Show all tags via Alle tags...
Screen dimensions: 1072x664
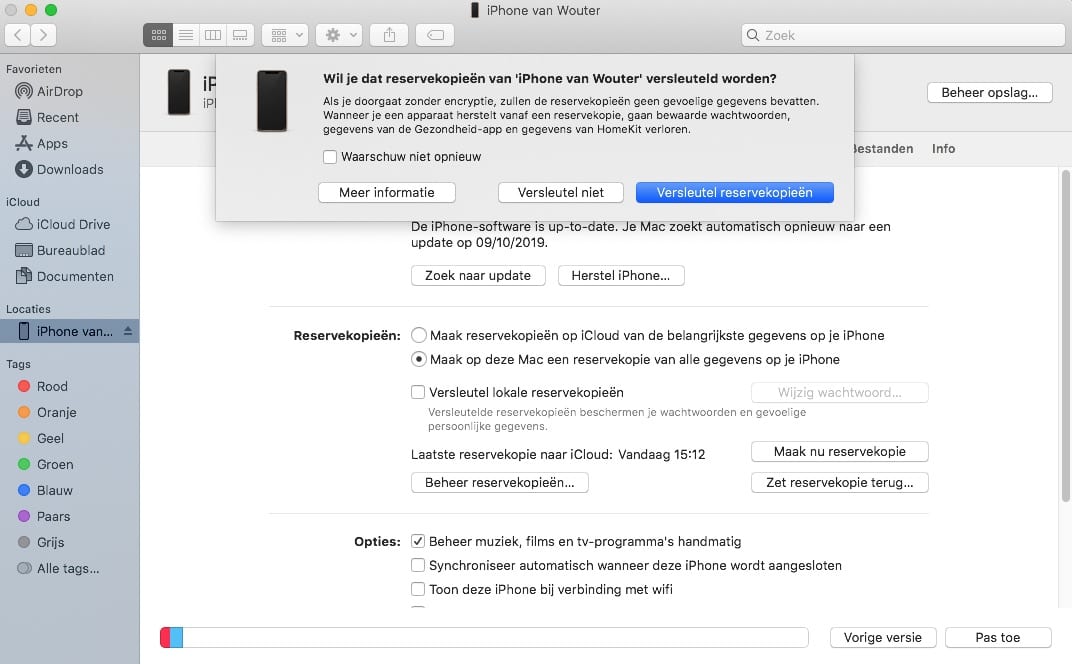(x=70, y=568)
